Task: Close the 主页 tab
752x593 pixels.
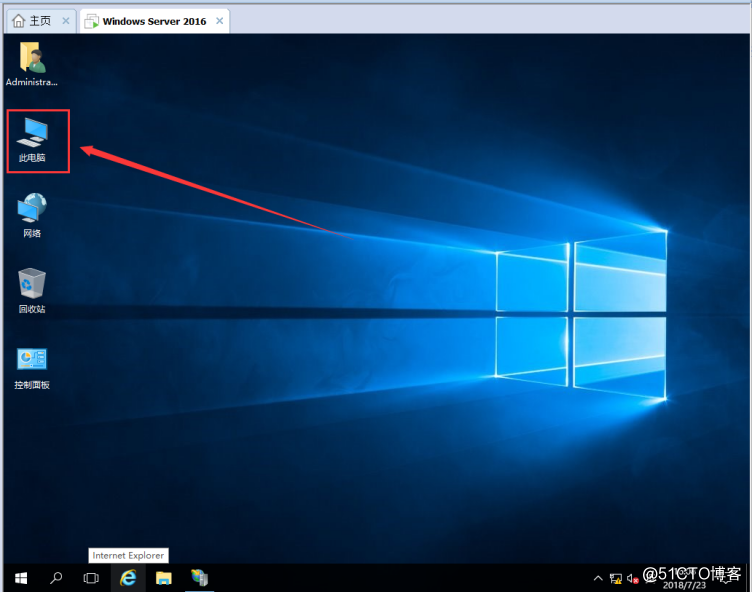Action: [x=66, y=21]
